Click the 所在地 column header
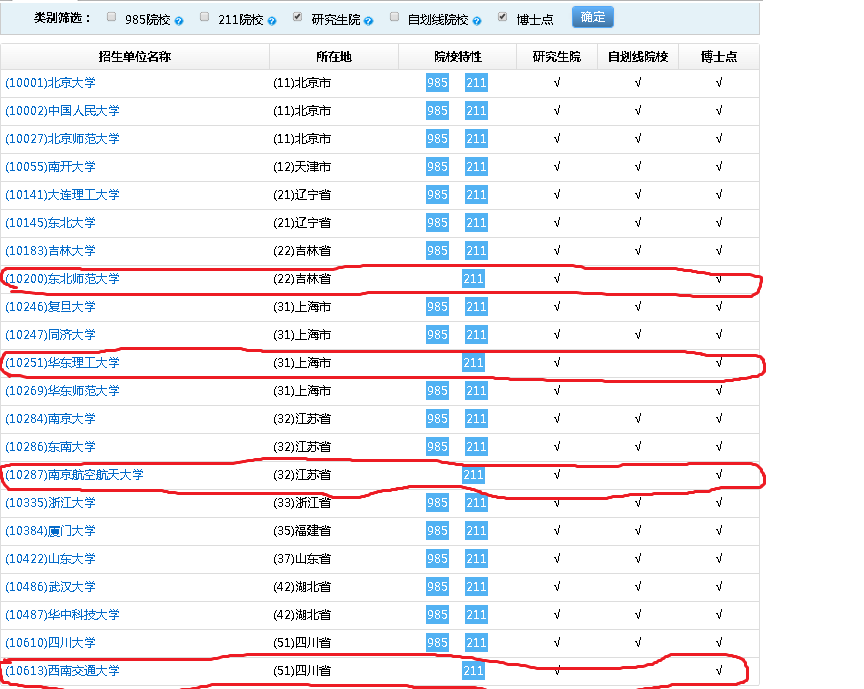 tap(332, 57)
